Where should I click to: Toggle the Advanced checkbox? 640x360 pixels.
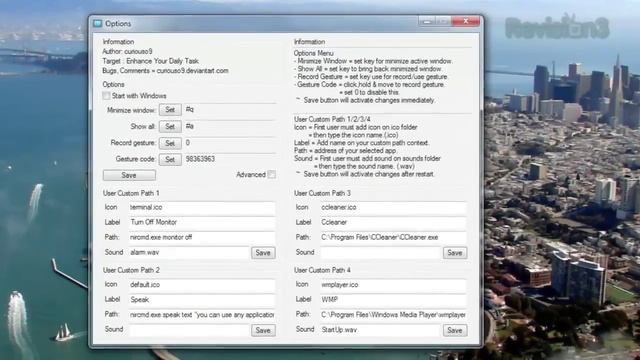tap(271, 175)
